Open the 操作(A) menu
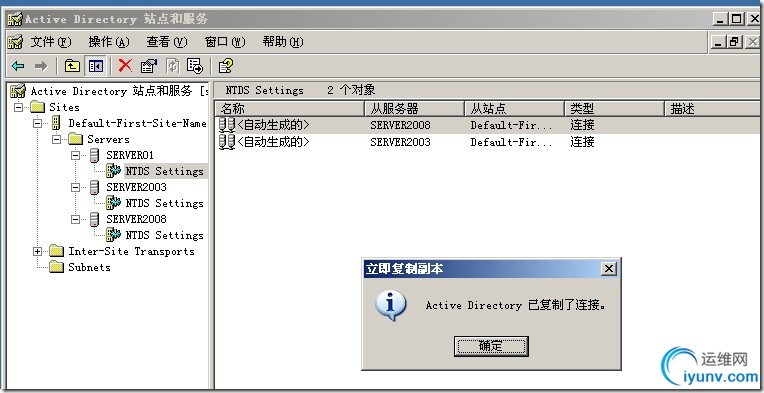 (109, 42)
